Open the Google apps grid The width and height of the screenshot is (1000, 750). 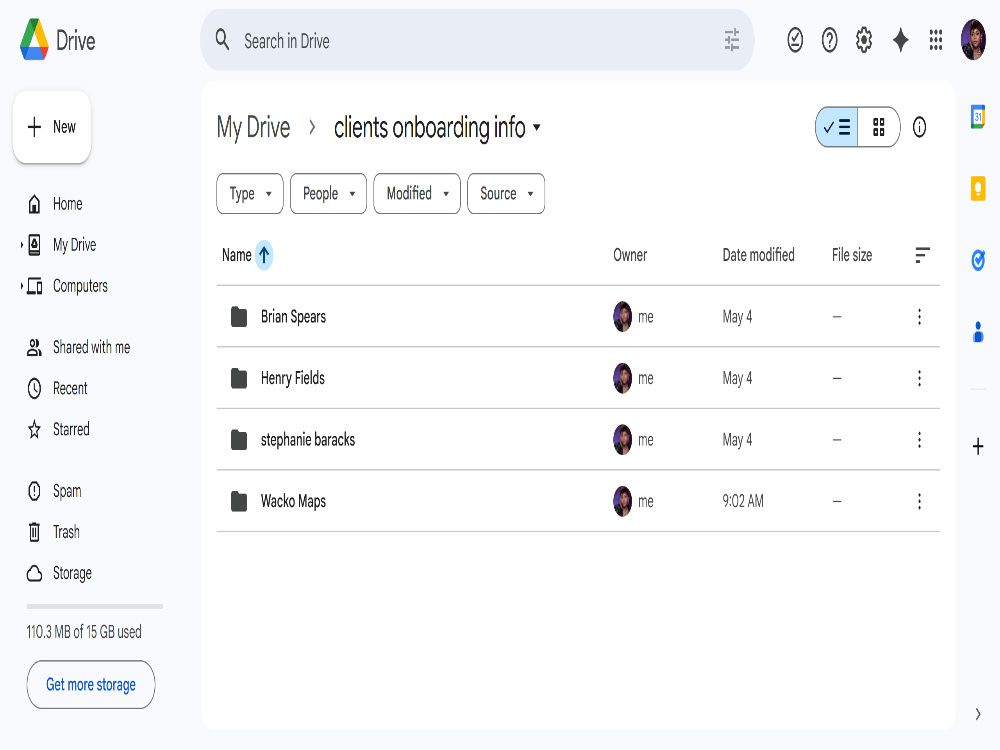tap(936, 40)
